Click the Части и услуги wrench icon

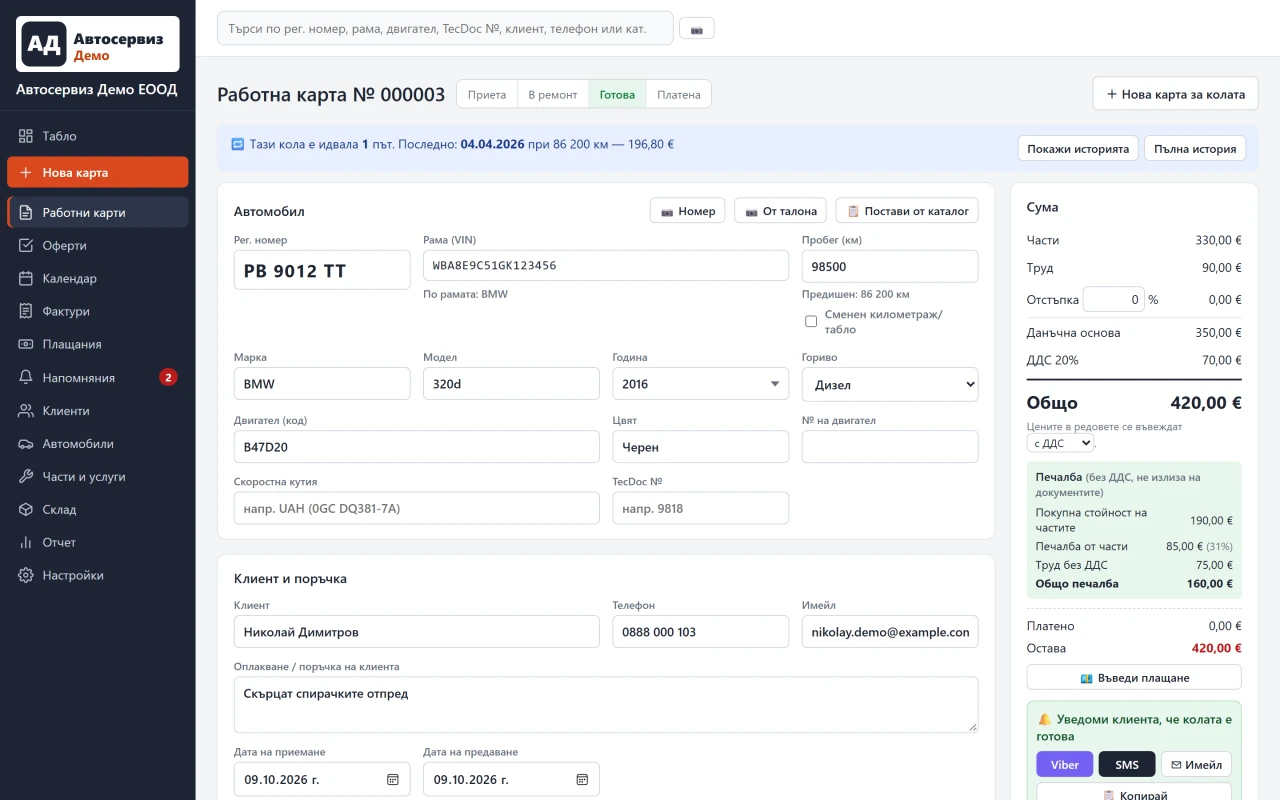[x=26, y=477]
